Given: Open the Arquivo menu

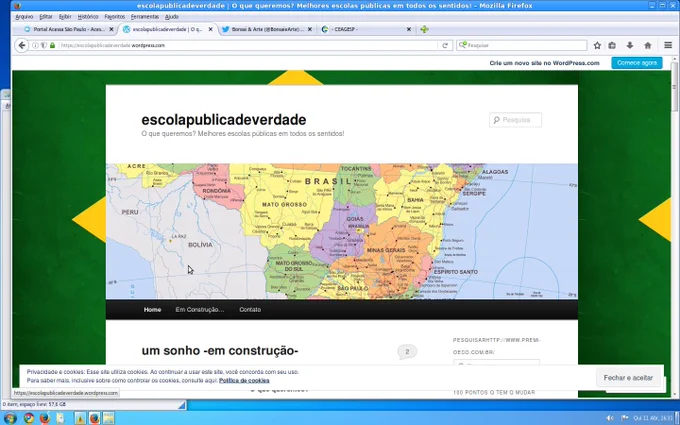Looking at the screenshot, I should point(24,16).
